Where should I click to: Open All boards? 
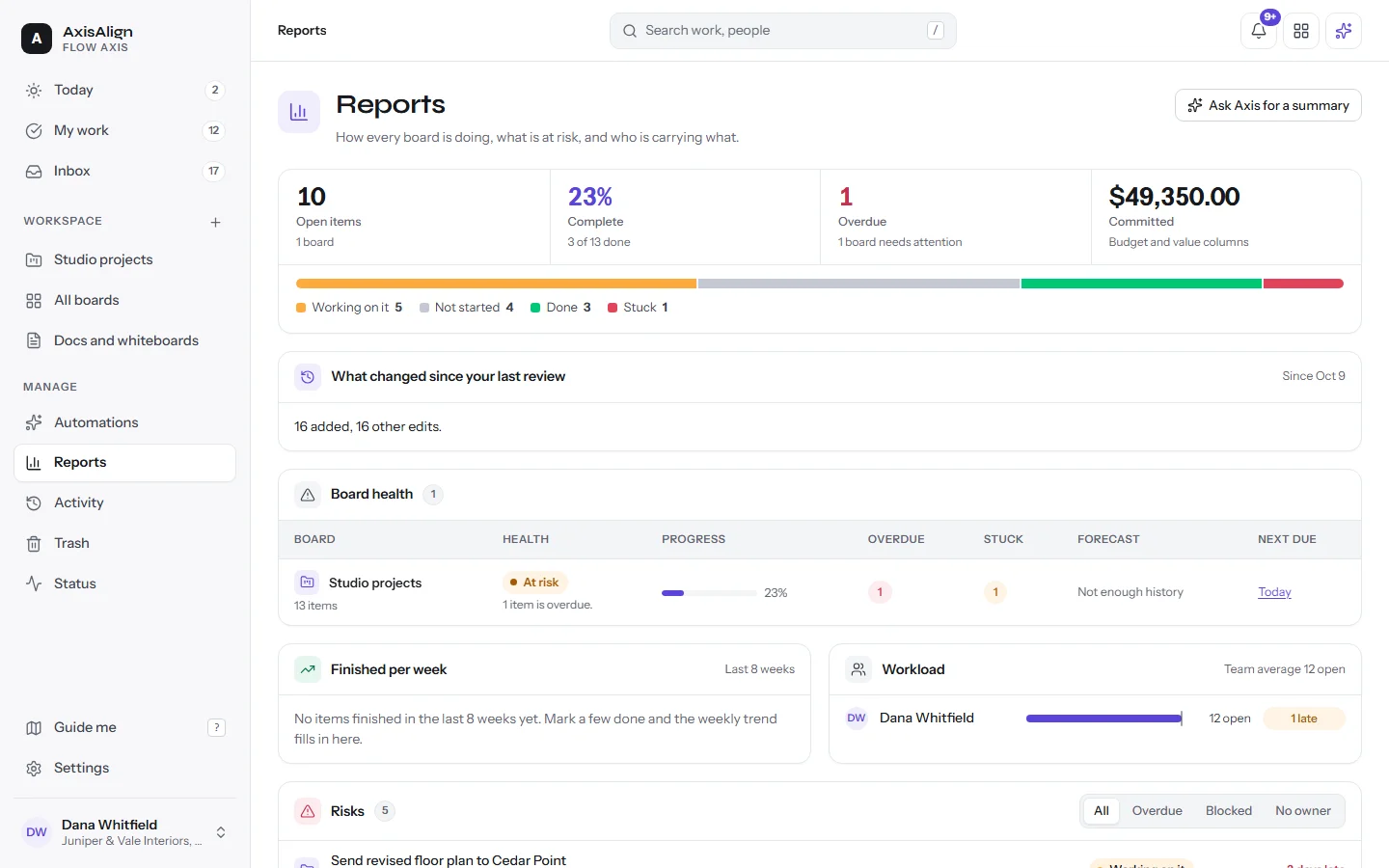coord(125,300)
